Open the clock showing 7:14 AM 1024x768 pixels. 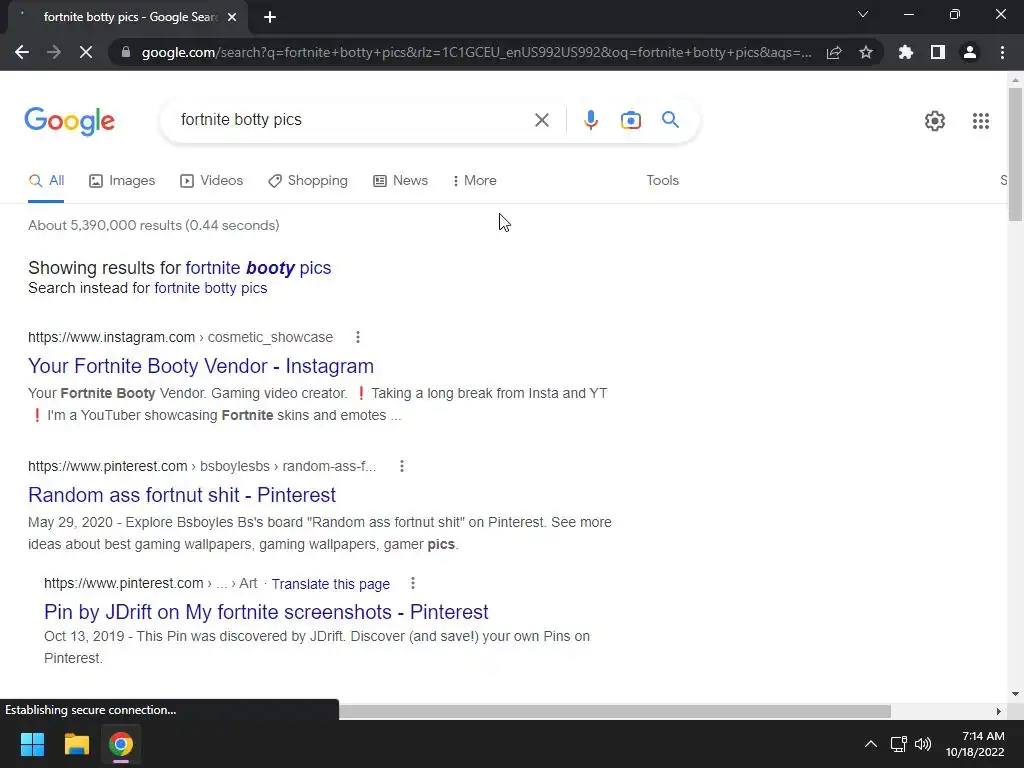coord(975,744)
